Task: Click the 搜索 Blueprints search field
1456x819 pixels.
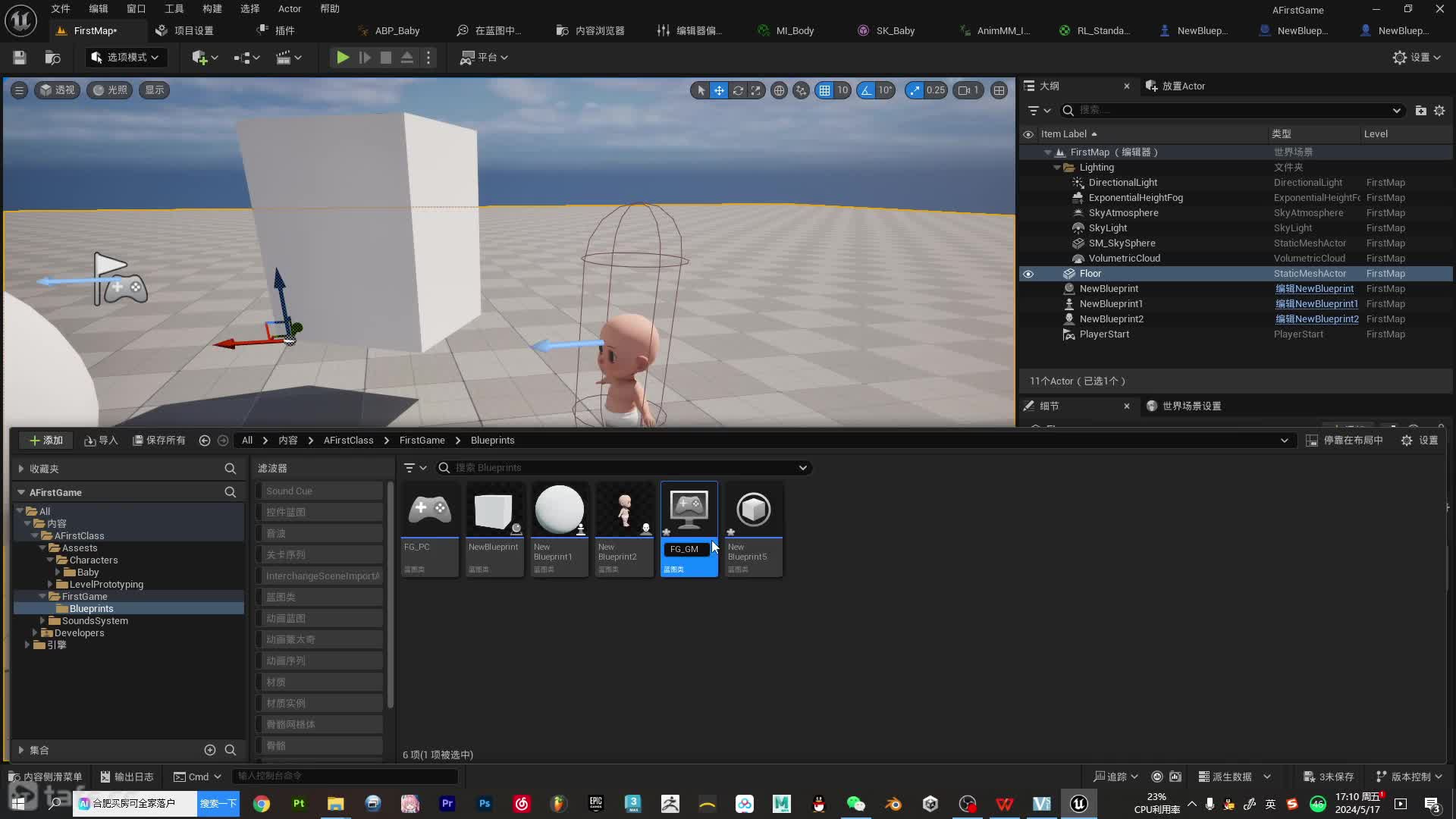Action: [x=623, y=468]
